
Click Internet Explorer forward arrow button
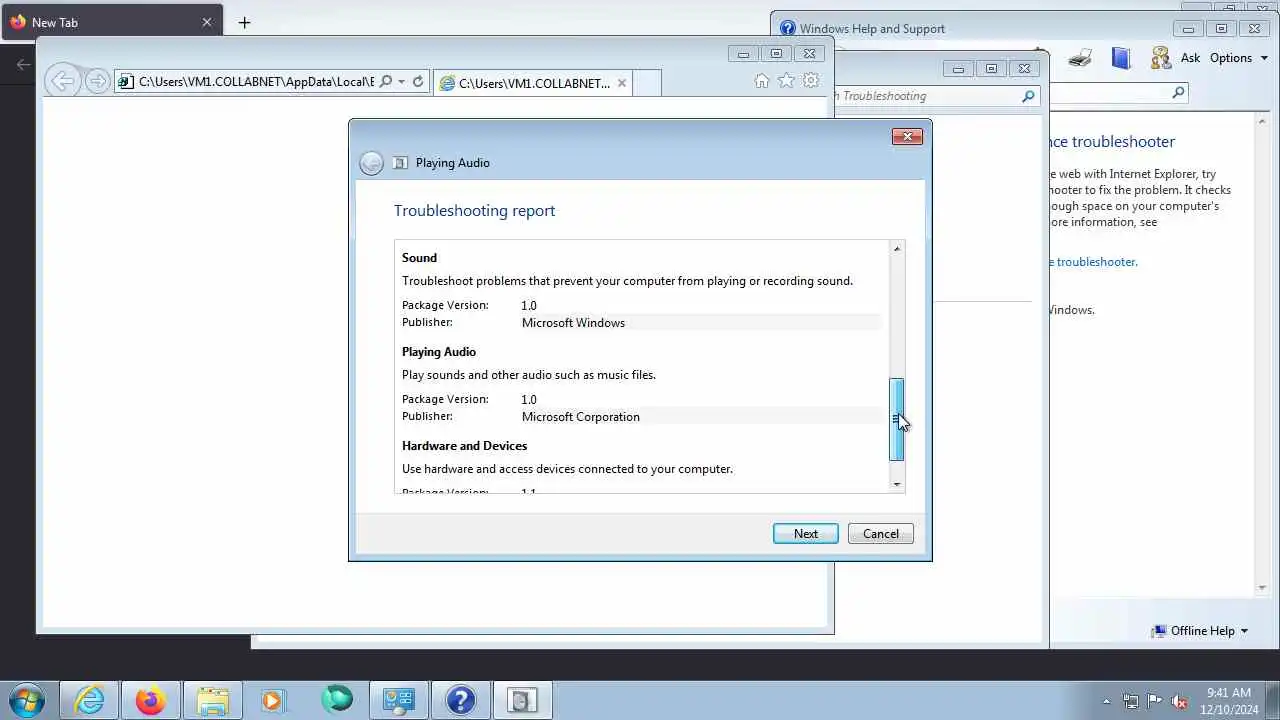(97, 82)
